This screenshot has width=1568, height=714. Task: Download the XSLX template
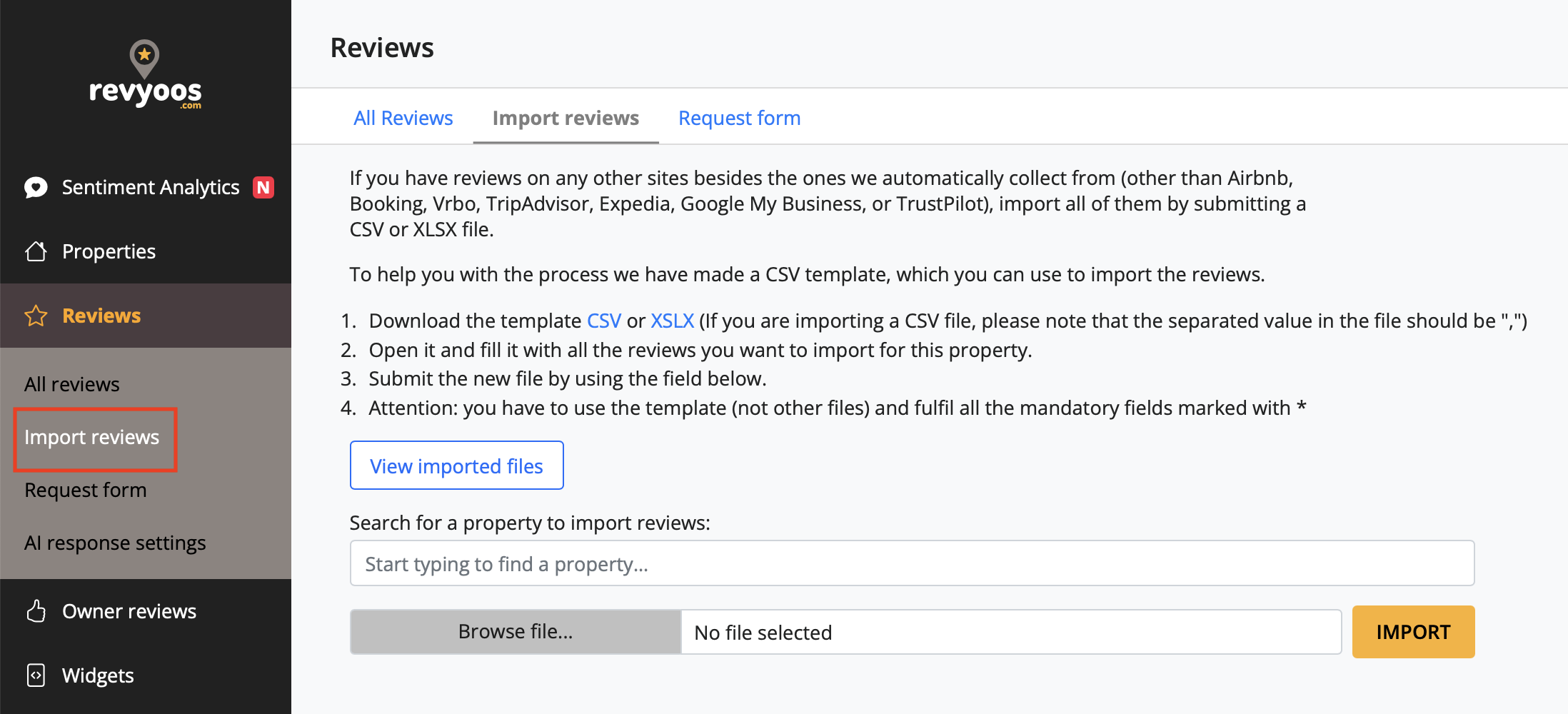(x=672, y=321)
